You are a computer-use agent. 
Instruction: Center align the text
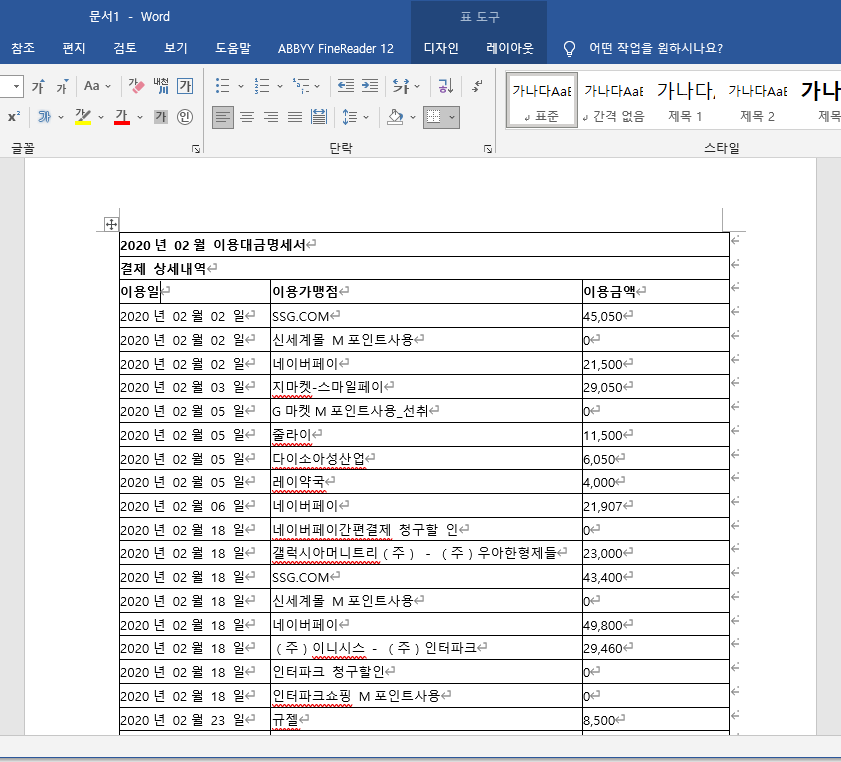(247, 117)
